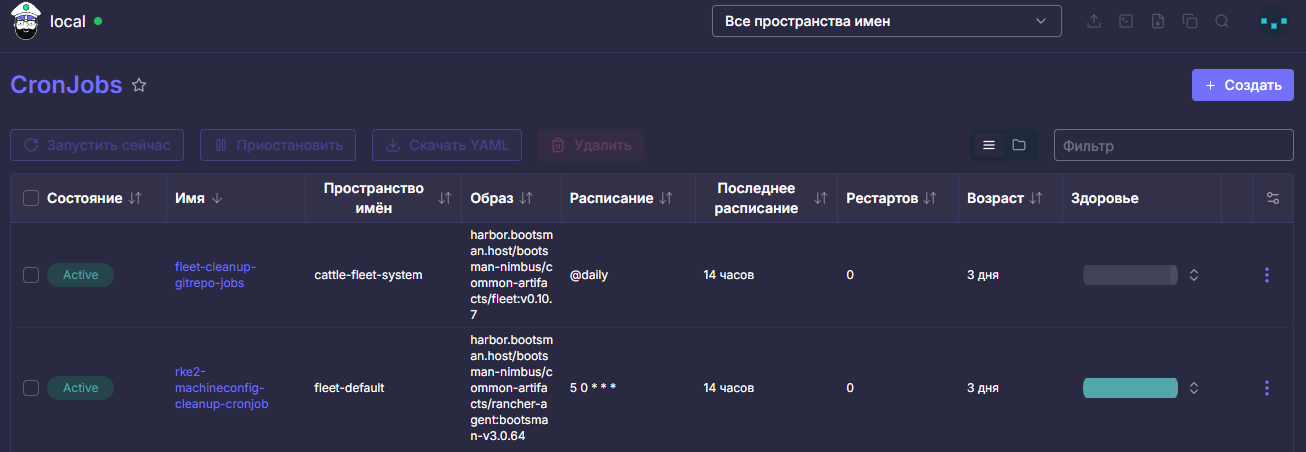Expand health details for fleet-cleanup-gitrepo-jobs
This screenshot has width=1306, height=452.
point(1194,275)
